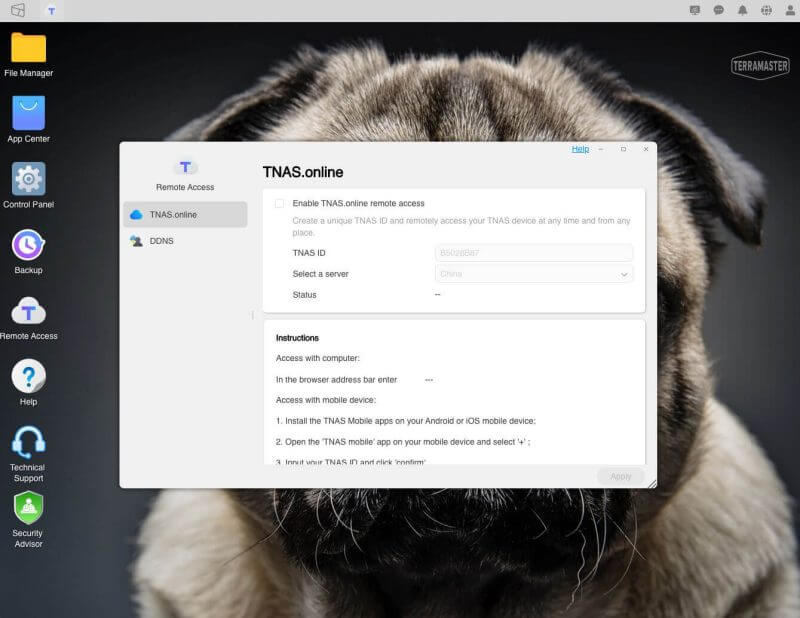Maximize the Remote Access window
This screenshot has width=800, height=618.
(x=623, y=149)
